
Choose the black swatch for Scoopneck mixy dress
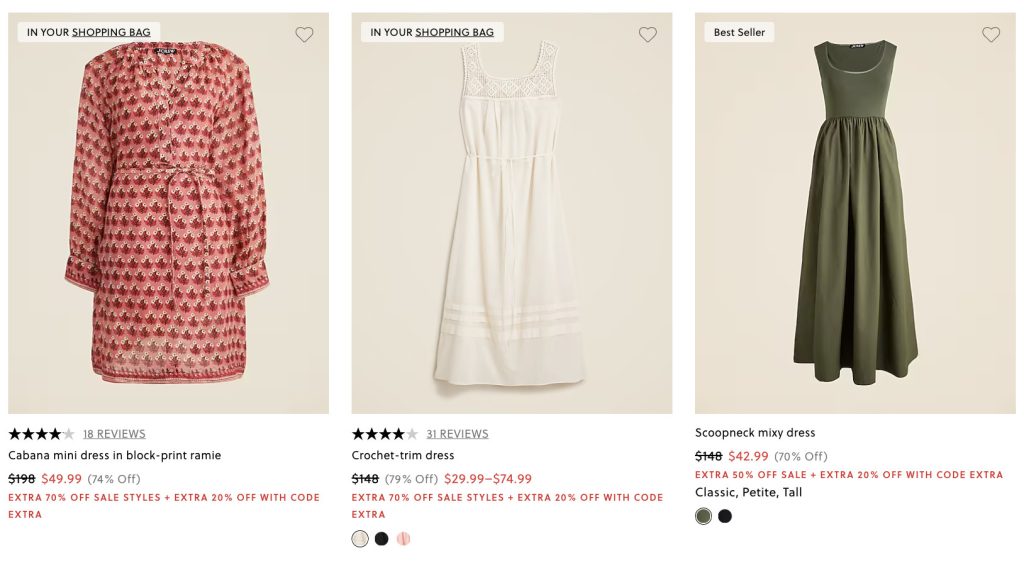pos(725,516)
